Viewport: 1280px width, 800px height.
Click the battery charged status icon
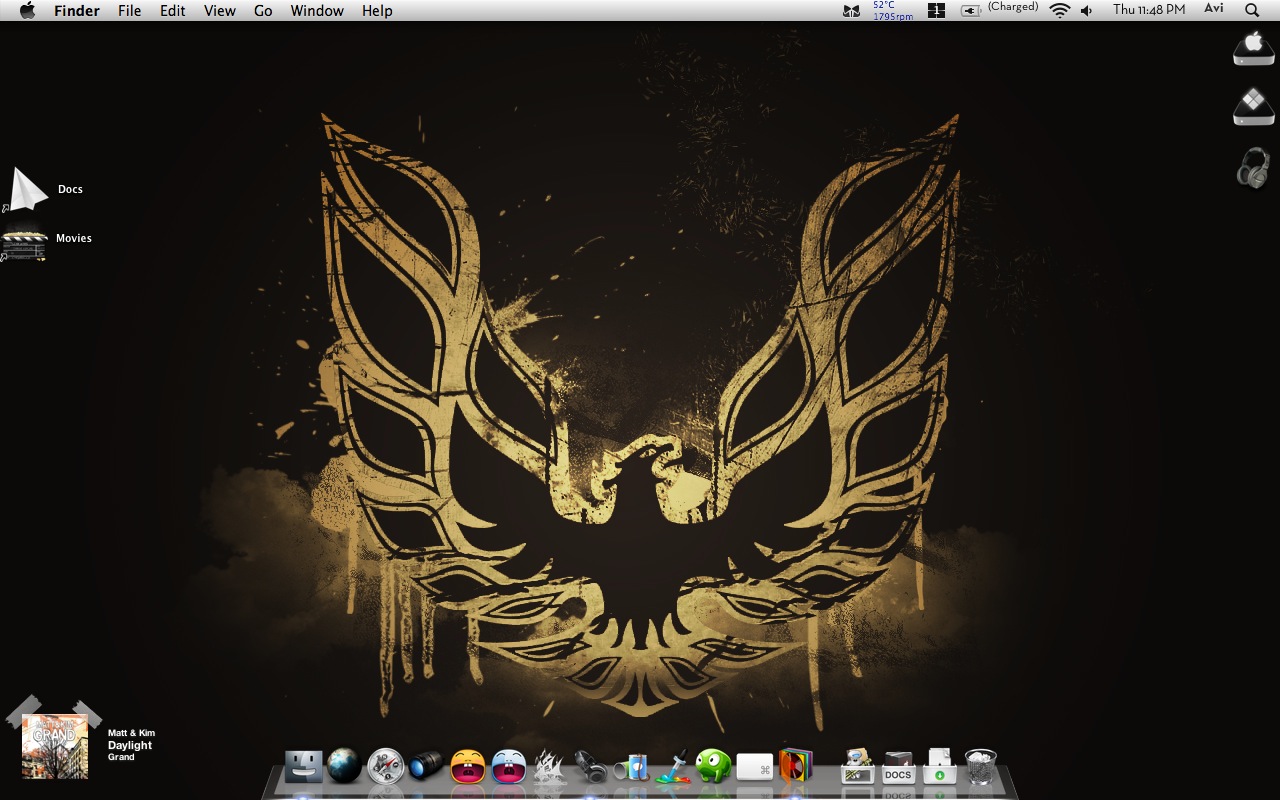tap(970, 10)
